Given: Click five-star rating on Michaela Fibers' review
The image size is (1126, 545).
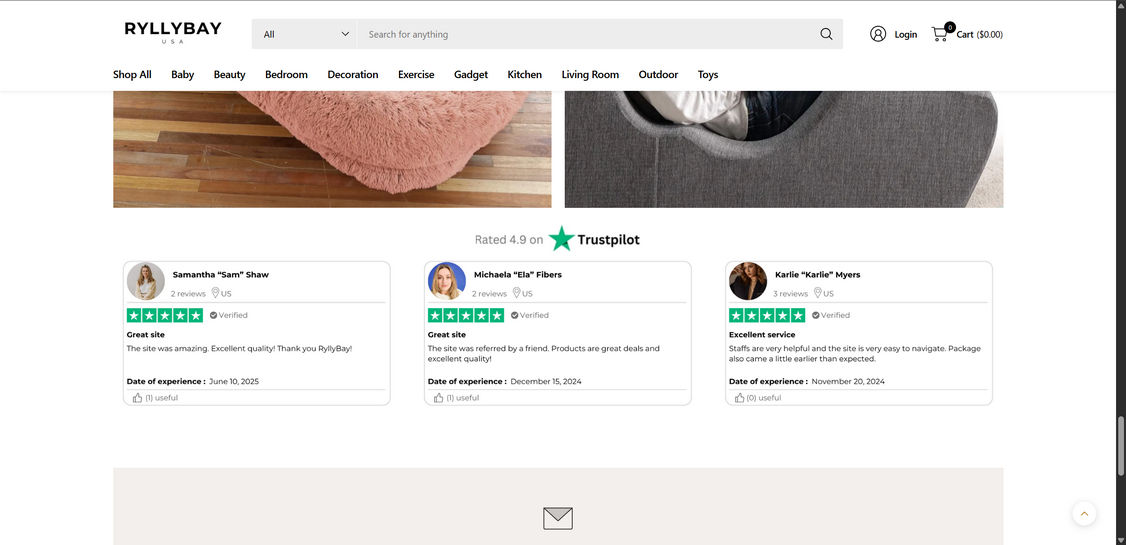Looking at the screenshot, I should [466, 315].
